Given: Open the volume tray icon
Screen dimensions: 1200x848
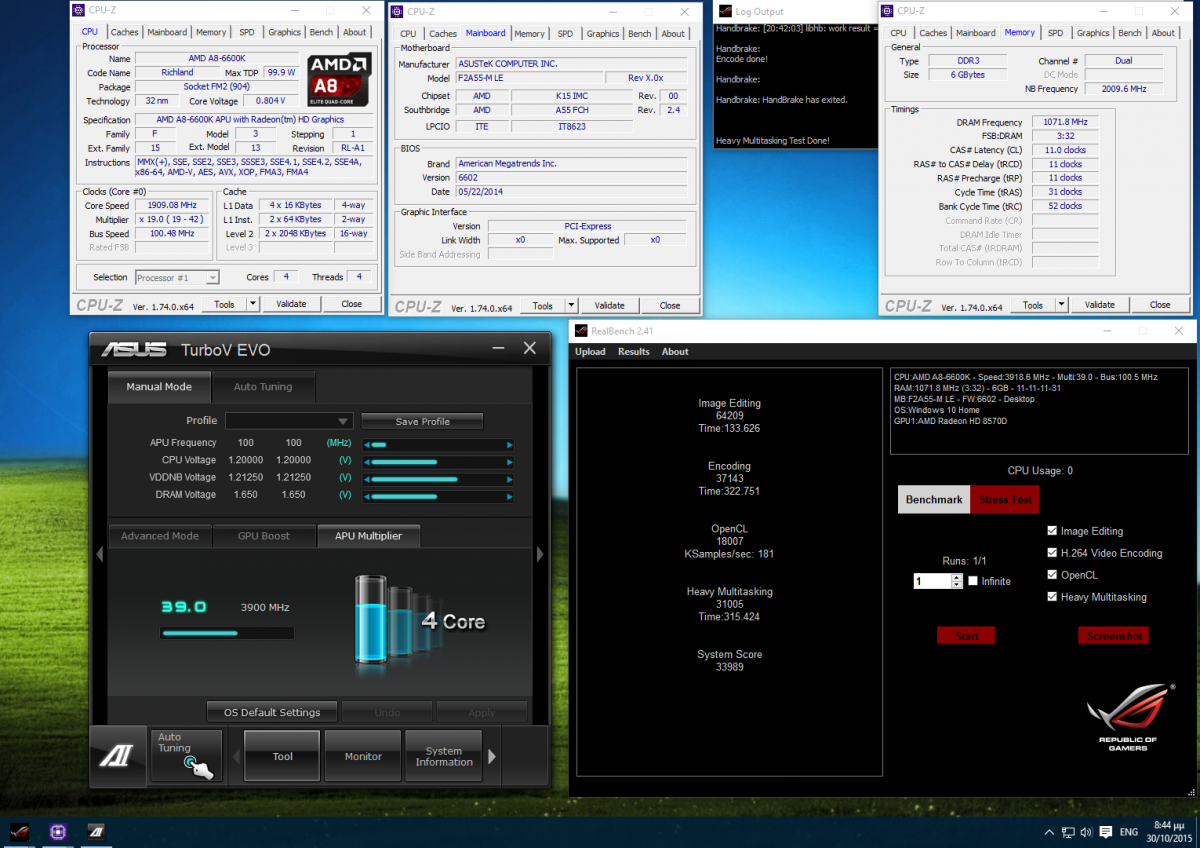Looking at the screenshot, I should pyautogui.click(x=1088, y=832).
